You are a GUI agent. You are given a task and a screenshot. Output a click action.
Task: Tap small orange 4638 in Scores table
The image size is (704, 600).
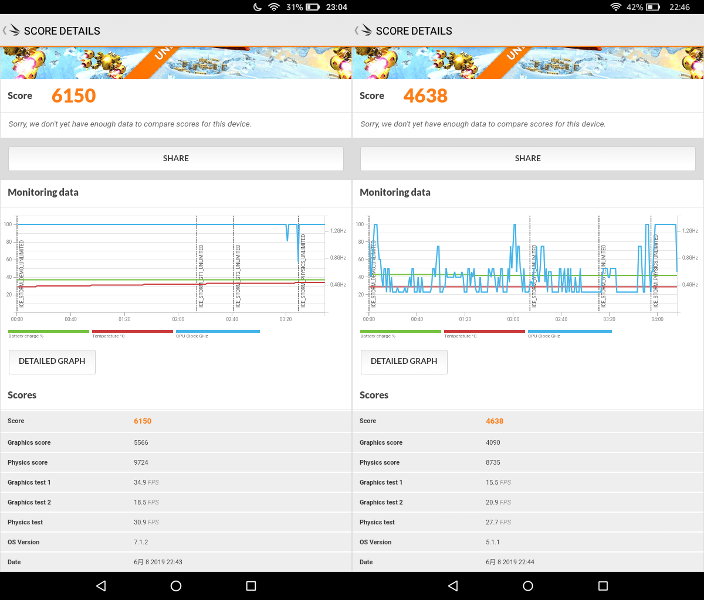click(x=494, y=421)
